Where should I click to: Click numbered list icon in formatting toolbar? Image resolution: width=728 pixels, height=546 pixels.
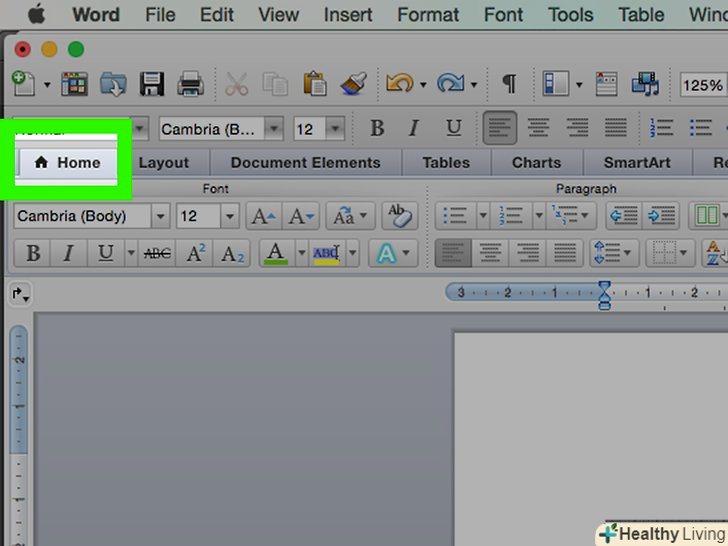click(x=661, y=128)
